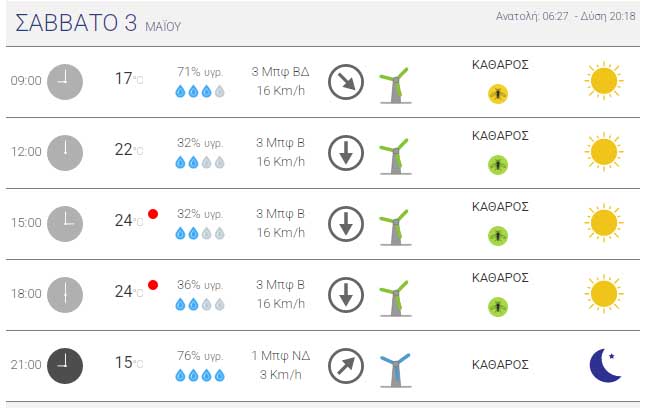Click the southwest wind arrow at 21:00
The height and width of the screenshot is (408, 650).
[346, 366]
